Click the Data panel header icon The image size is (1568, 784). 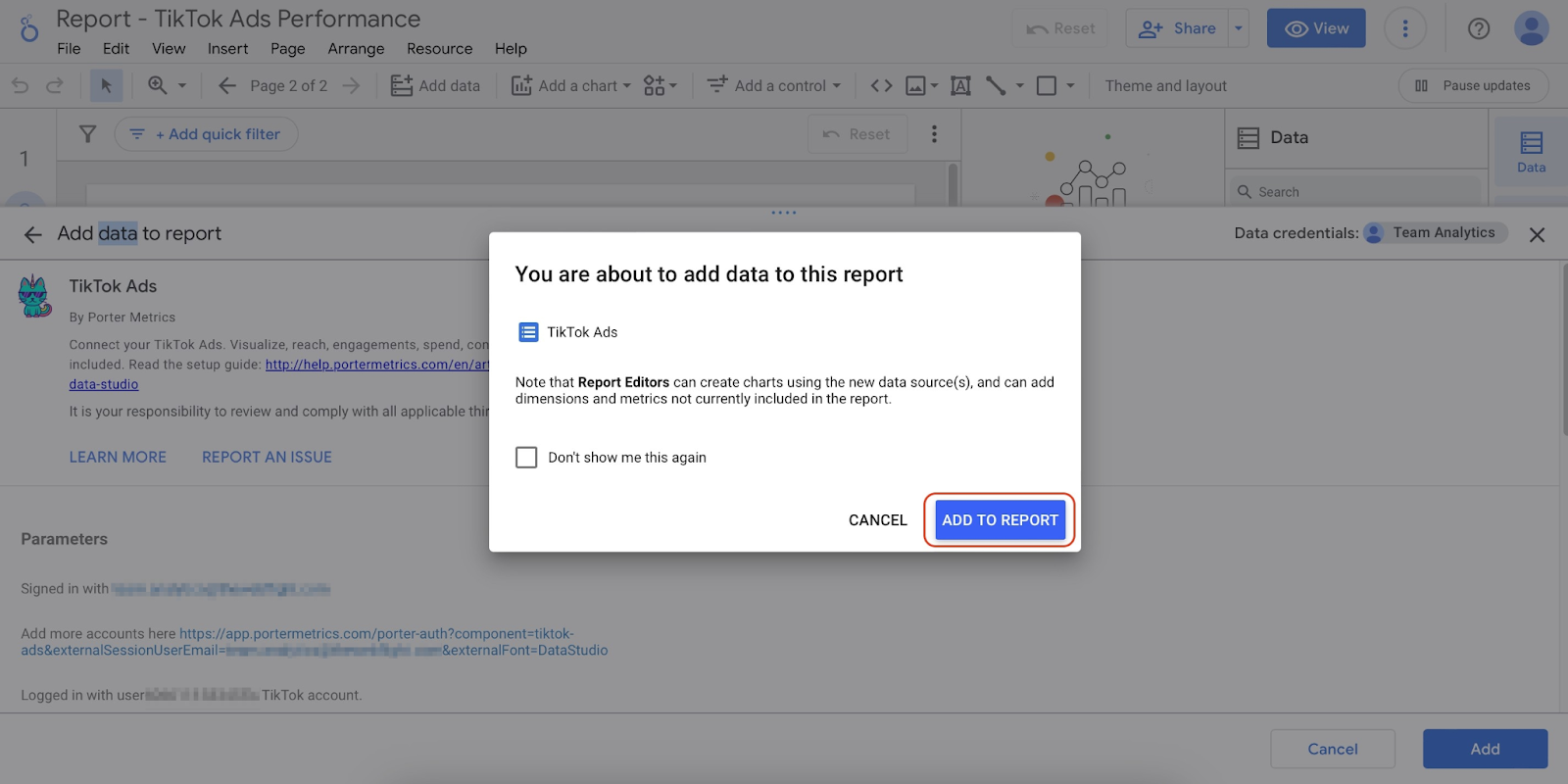pos(1248,138)
